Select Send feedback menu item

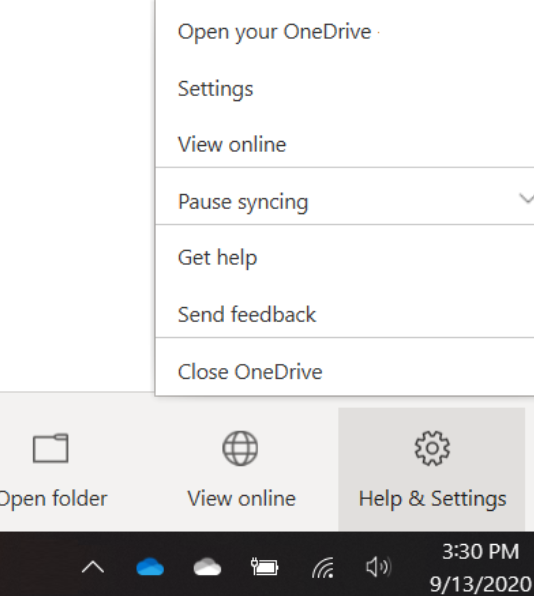pos(345,314)
